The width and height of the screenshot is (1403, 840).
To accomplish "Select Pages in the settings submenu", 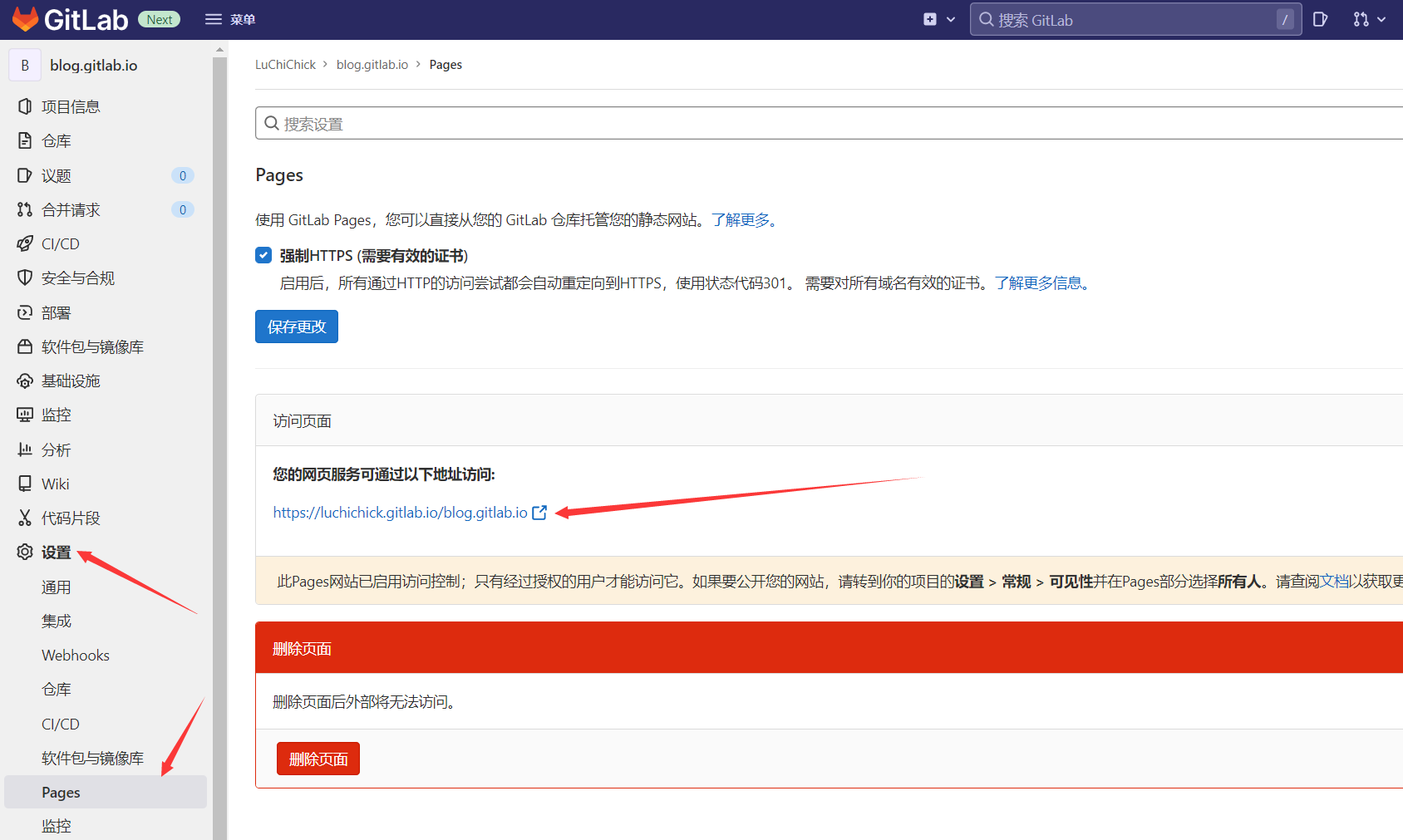I will (106, 792).
